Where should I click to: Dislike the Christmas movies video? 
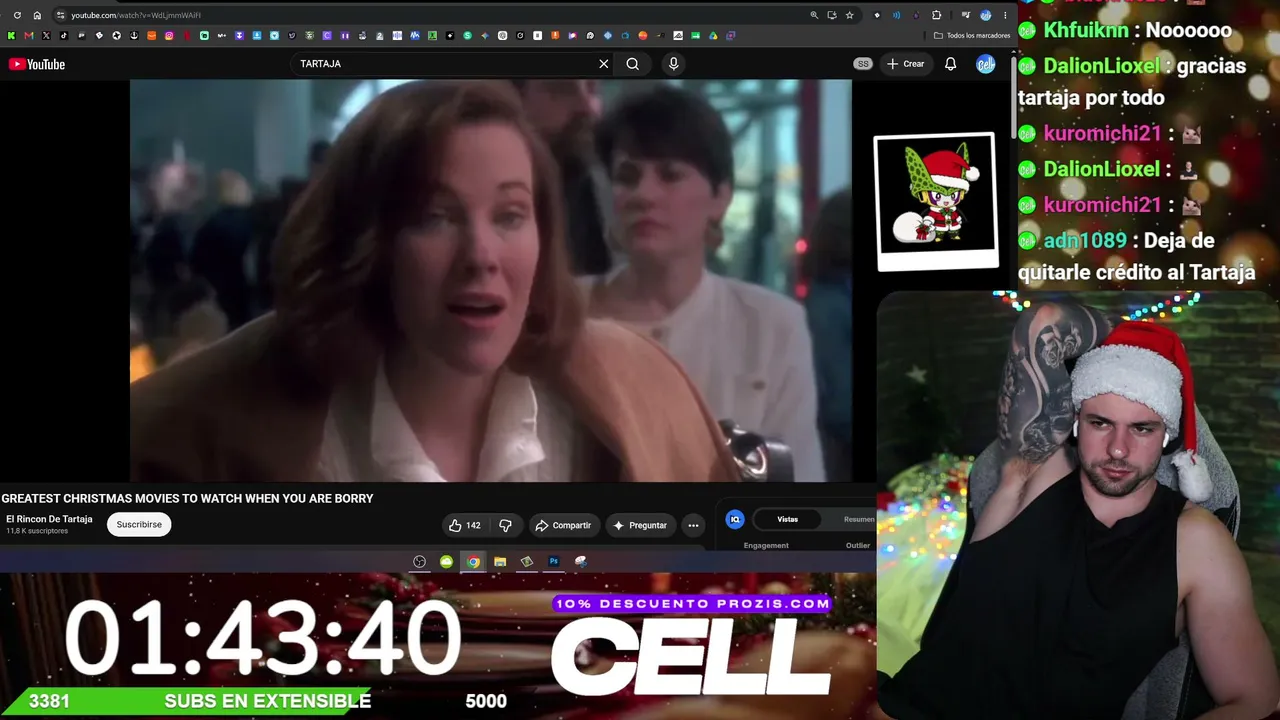click(506, 525)
